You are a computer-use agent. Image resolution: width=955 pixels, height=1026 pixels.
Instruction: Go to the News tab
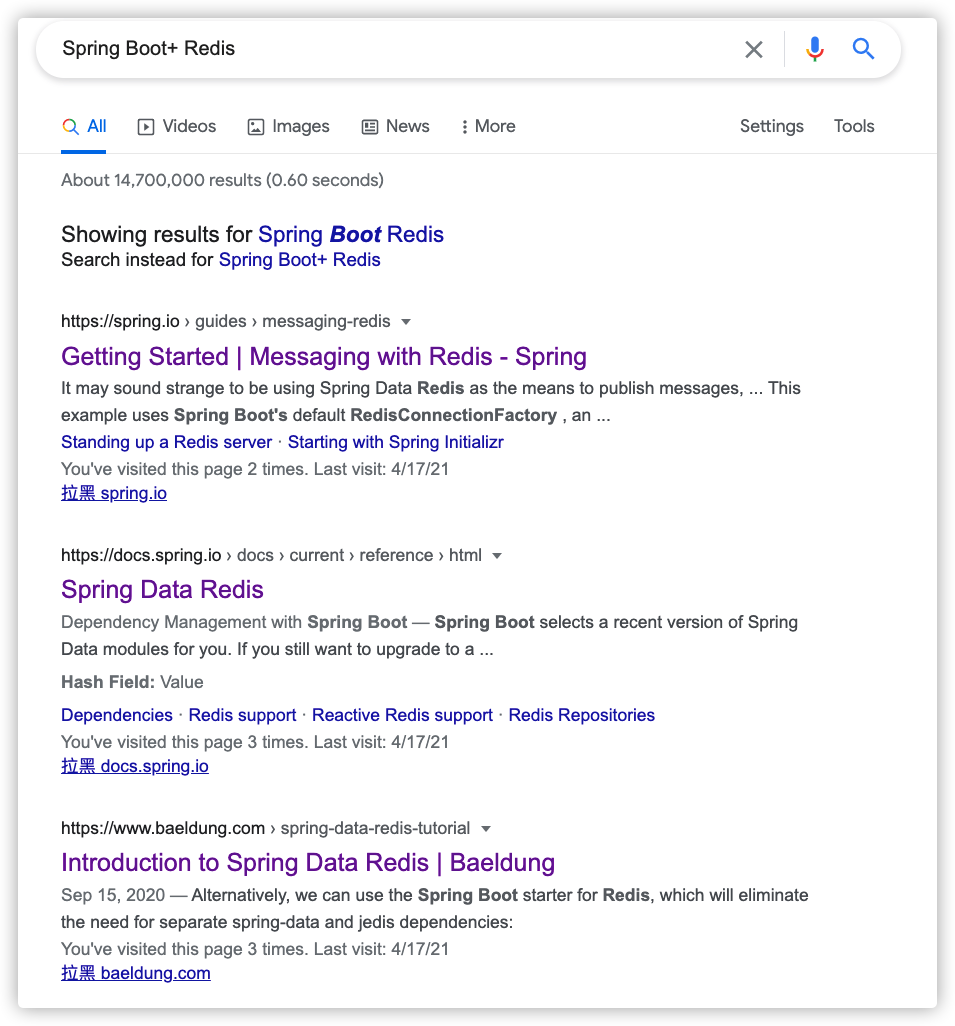[x=395, y=126]
